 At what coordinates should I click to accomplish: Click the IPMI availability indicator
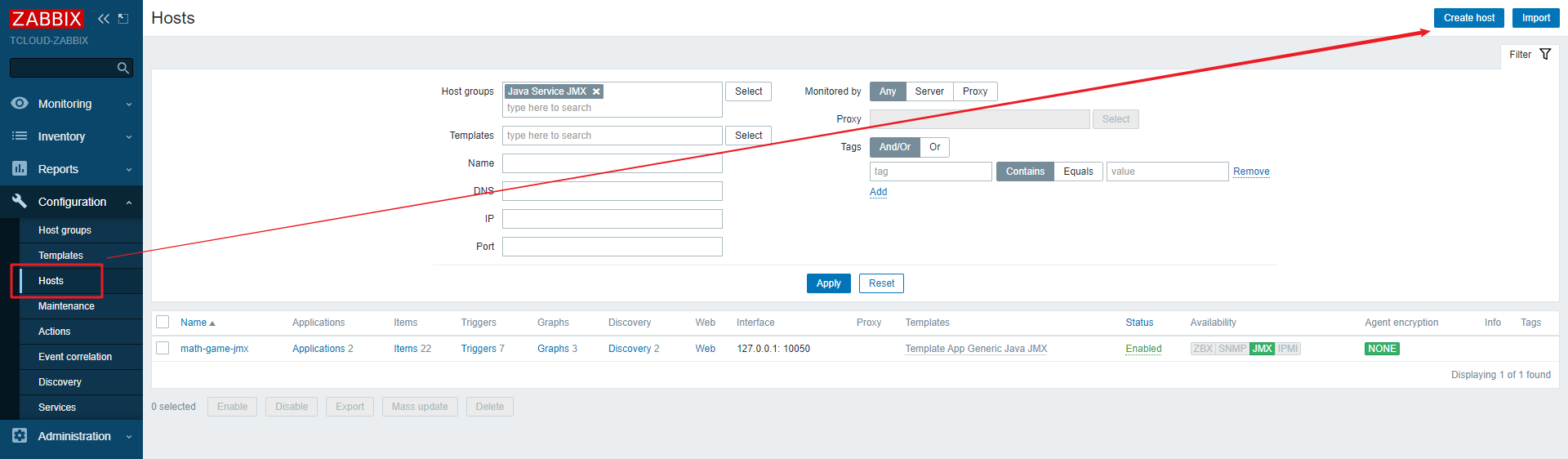pyautogui.click(x=1289, y=349)
